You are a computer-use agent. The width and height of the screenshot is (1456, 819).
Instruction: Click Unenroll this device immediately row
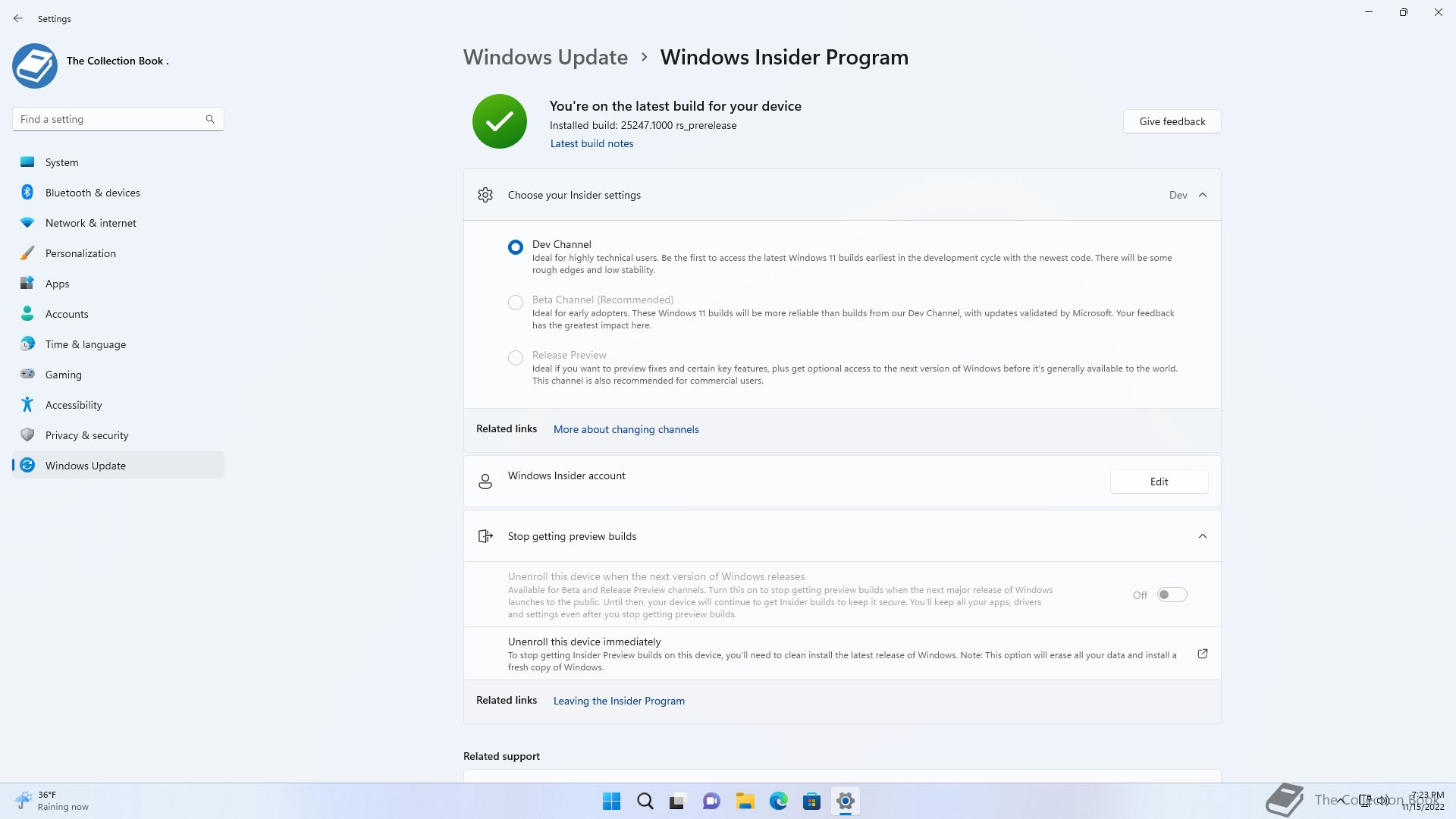click(x=842, y=654)
